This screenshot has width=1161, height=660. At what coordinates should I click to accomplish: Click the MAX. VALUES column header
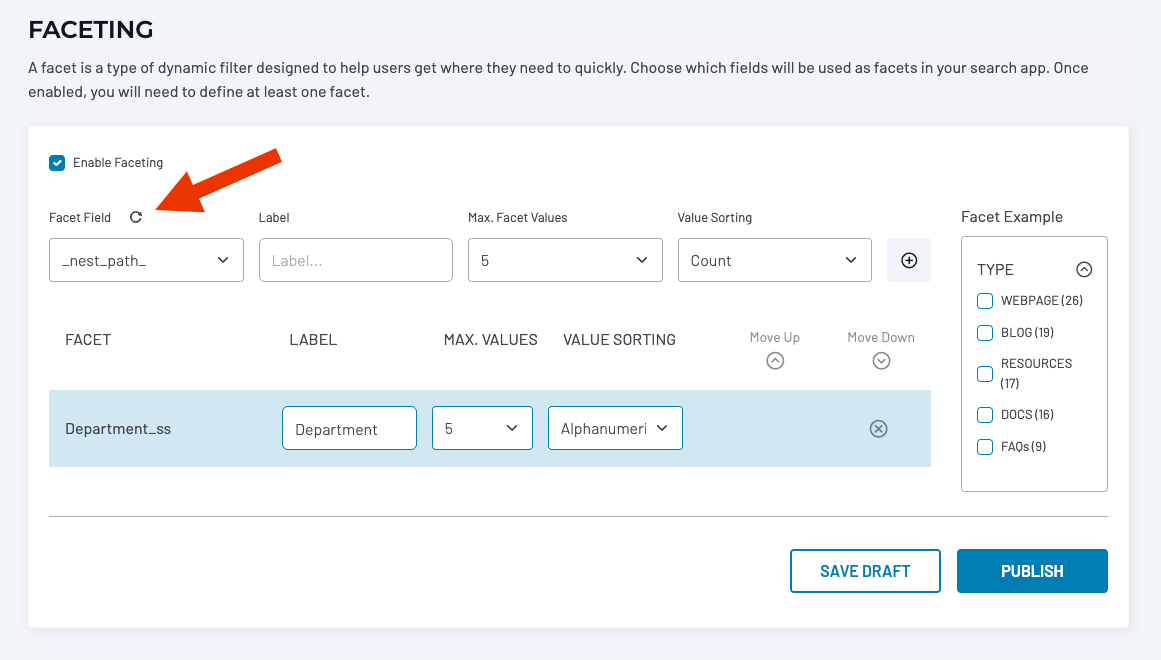[x=490, y=340]
